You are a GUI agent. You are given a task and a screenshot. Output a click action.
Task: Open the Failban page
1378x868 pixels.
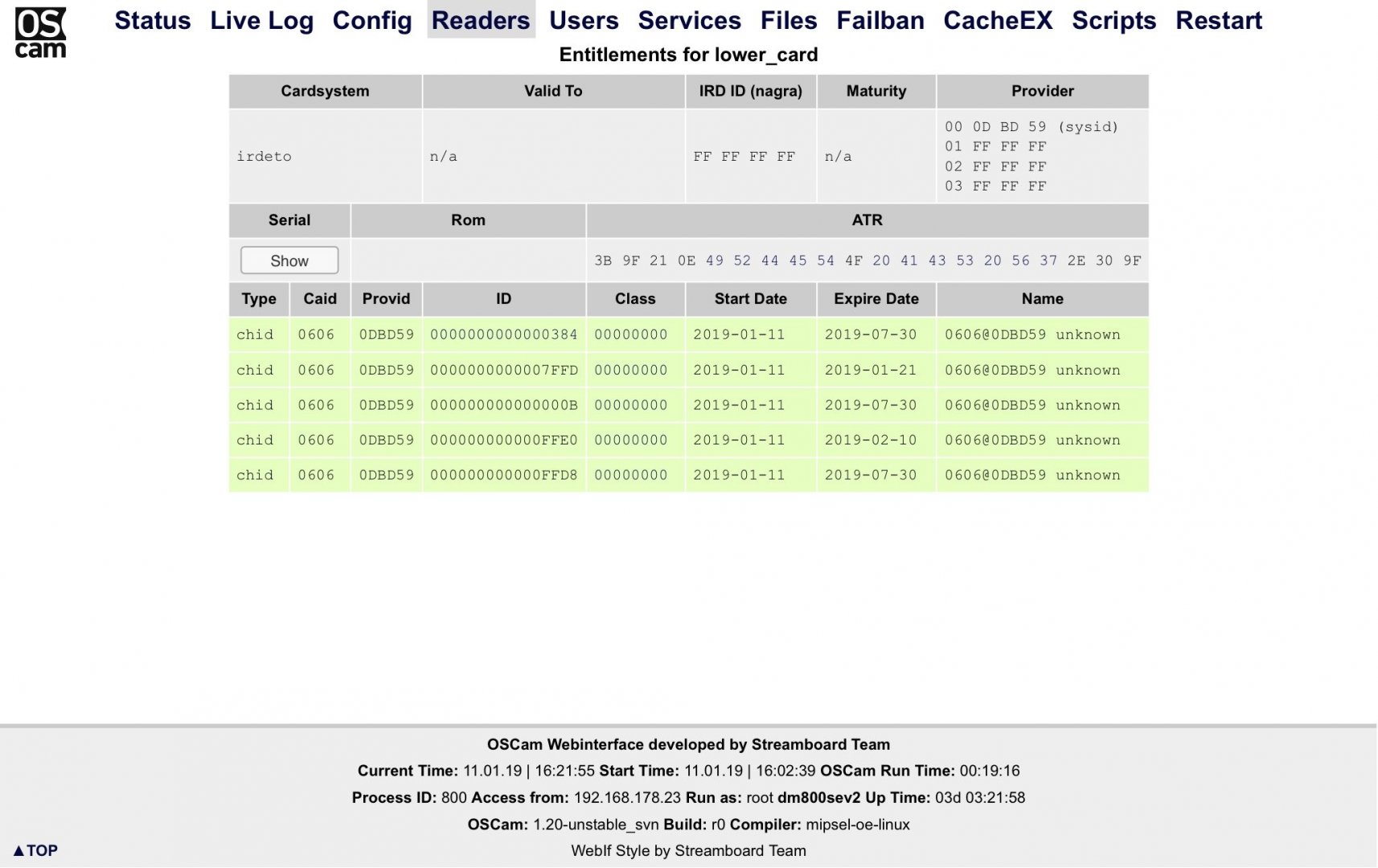tap(880, 20)
